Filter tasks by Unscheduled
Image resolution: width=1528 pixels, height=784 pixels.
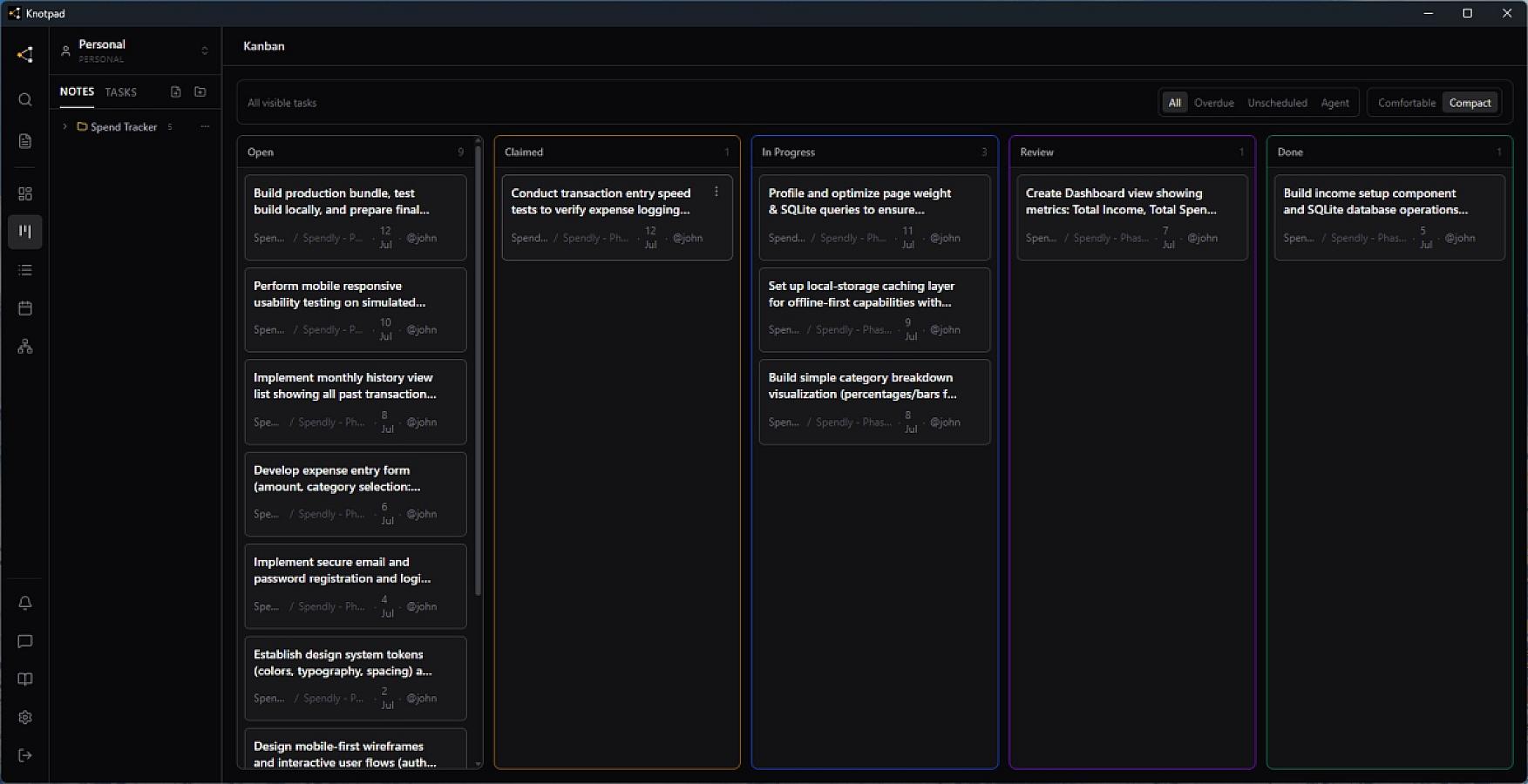[x=1277, y=103]
